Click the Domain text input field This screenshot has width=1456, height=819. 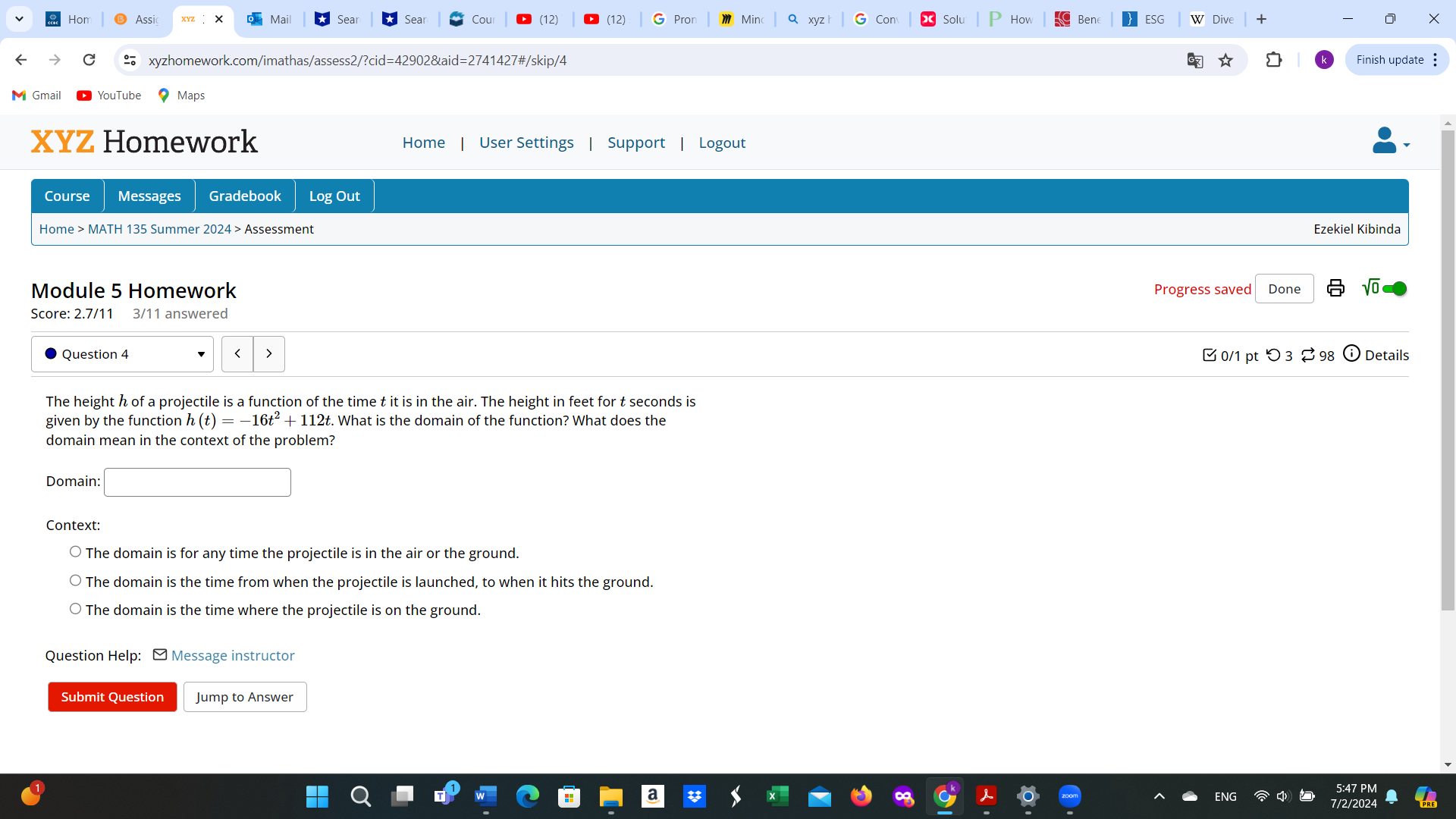coord(197,481)
